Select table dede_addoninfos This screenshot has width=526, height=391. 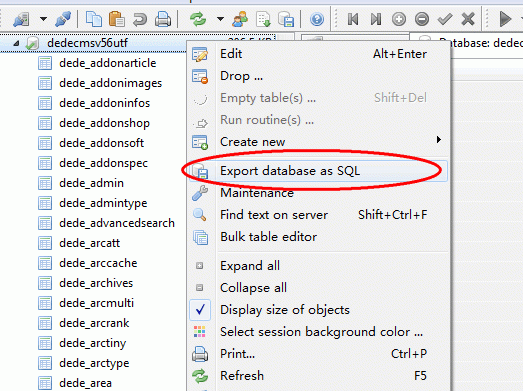(x=104, y=103)
